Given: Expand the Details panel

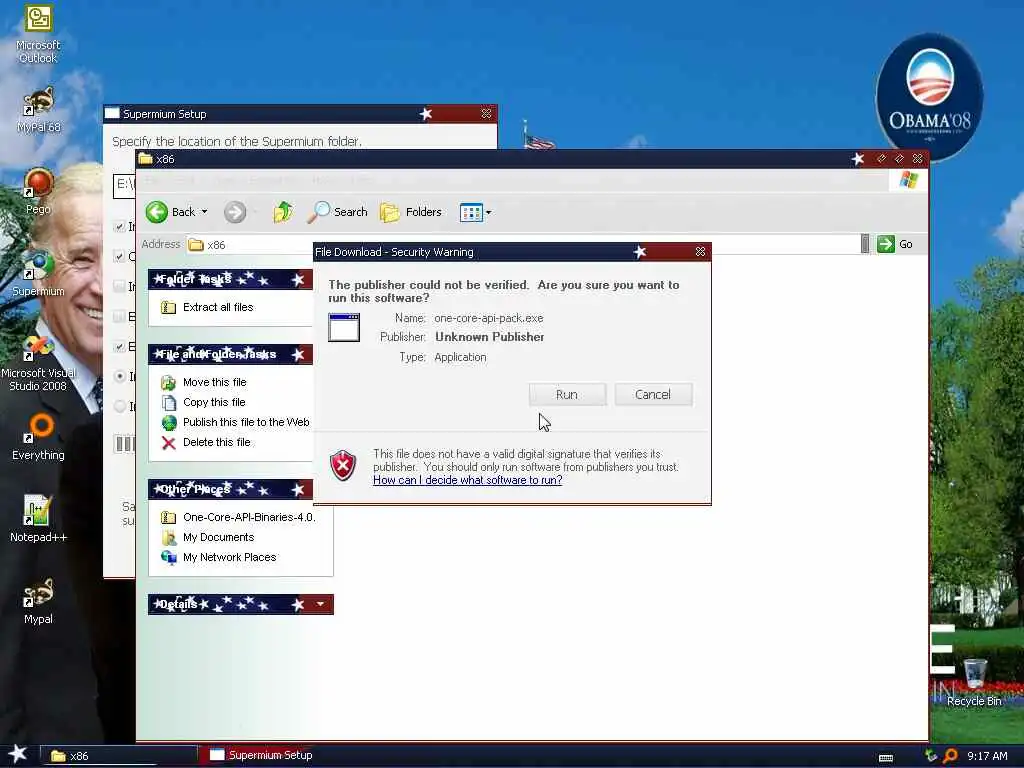Looking at the screenshot, I should coord(320,604).
